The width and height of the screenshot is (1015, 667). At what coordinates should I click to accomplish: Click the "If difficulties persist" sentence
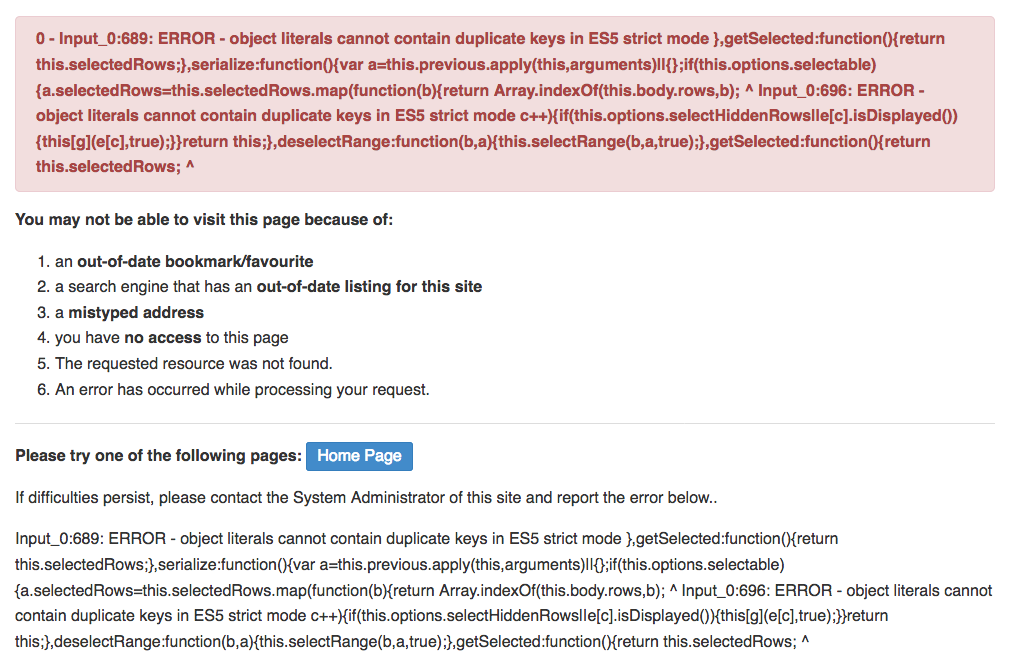tap(366, 497)
